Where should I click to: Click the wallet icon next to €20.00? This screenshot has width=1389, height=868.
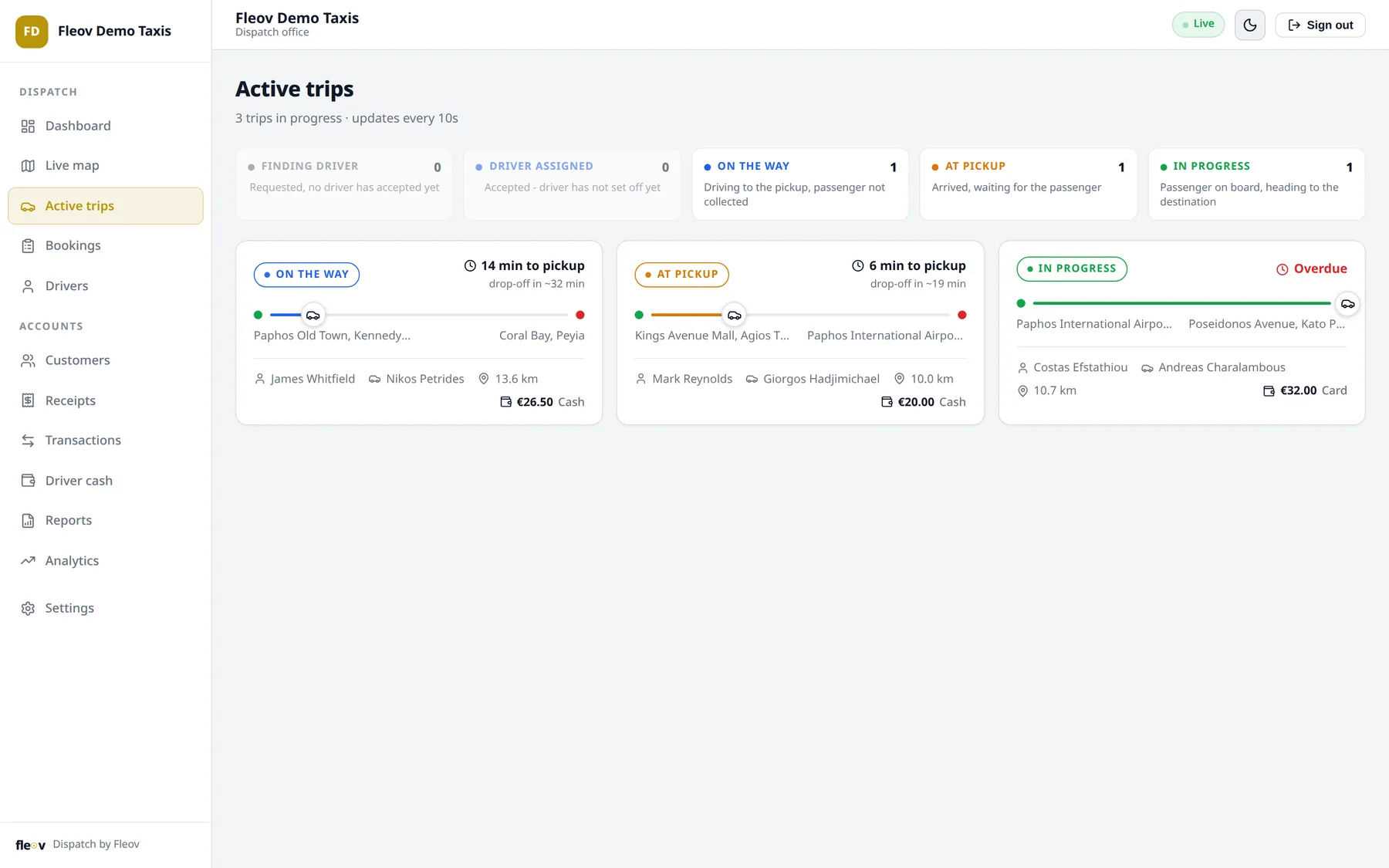coord(887,402)
